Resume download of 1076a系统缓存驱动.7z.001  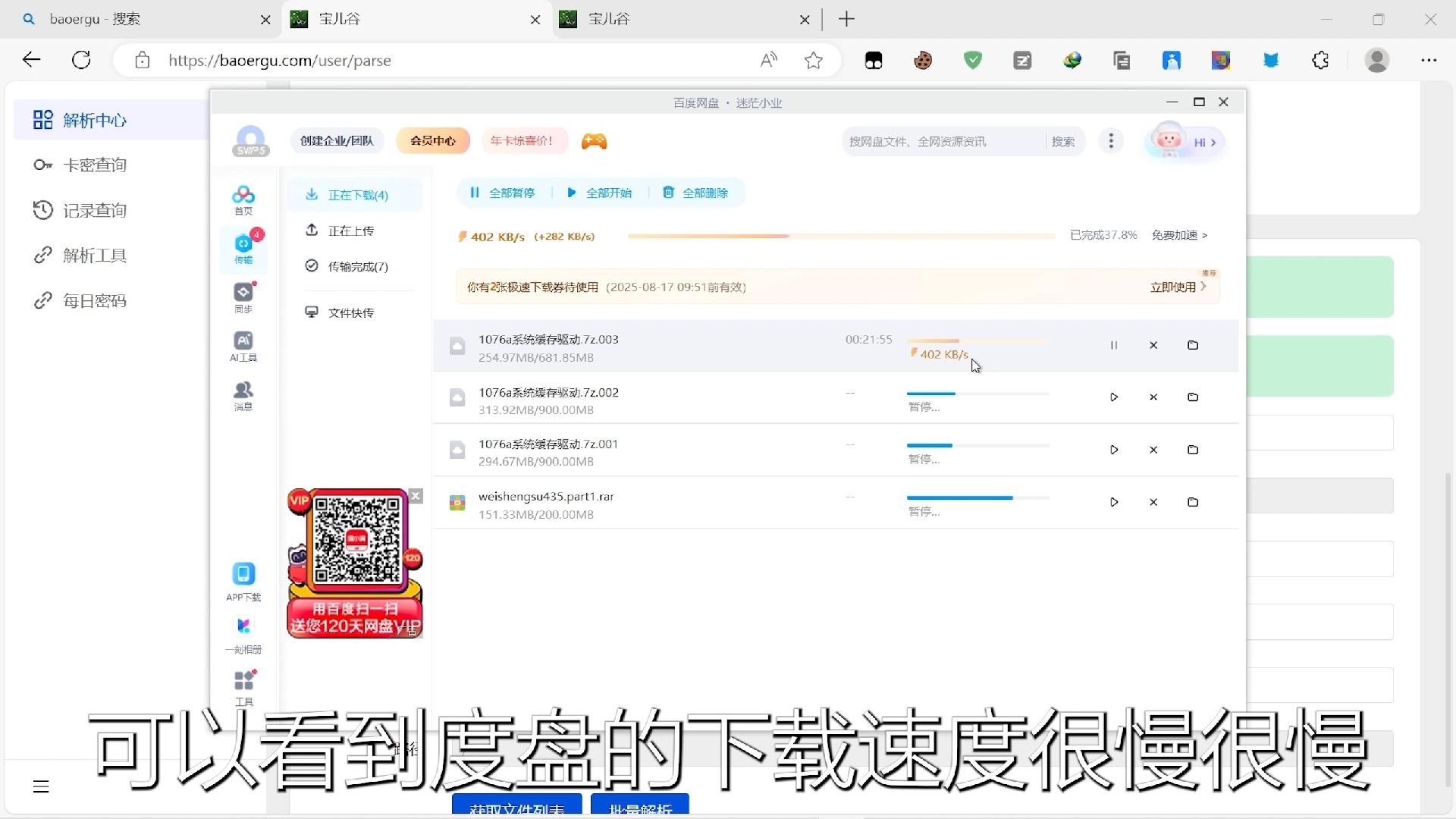click(x=1114, y=450)
